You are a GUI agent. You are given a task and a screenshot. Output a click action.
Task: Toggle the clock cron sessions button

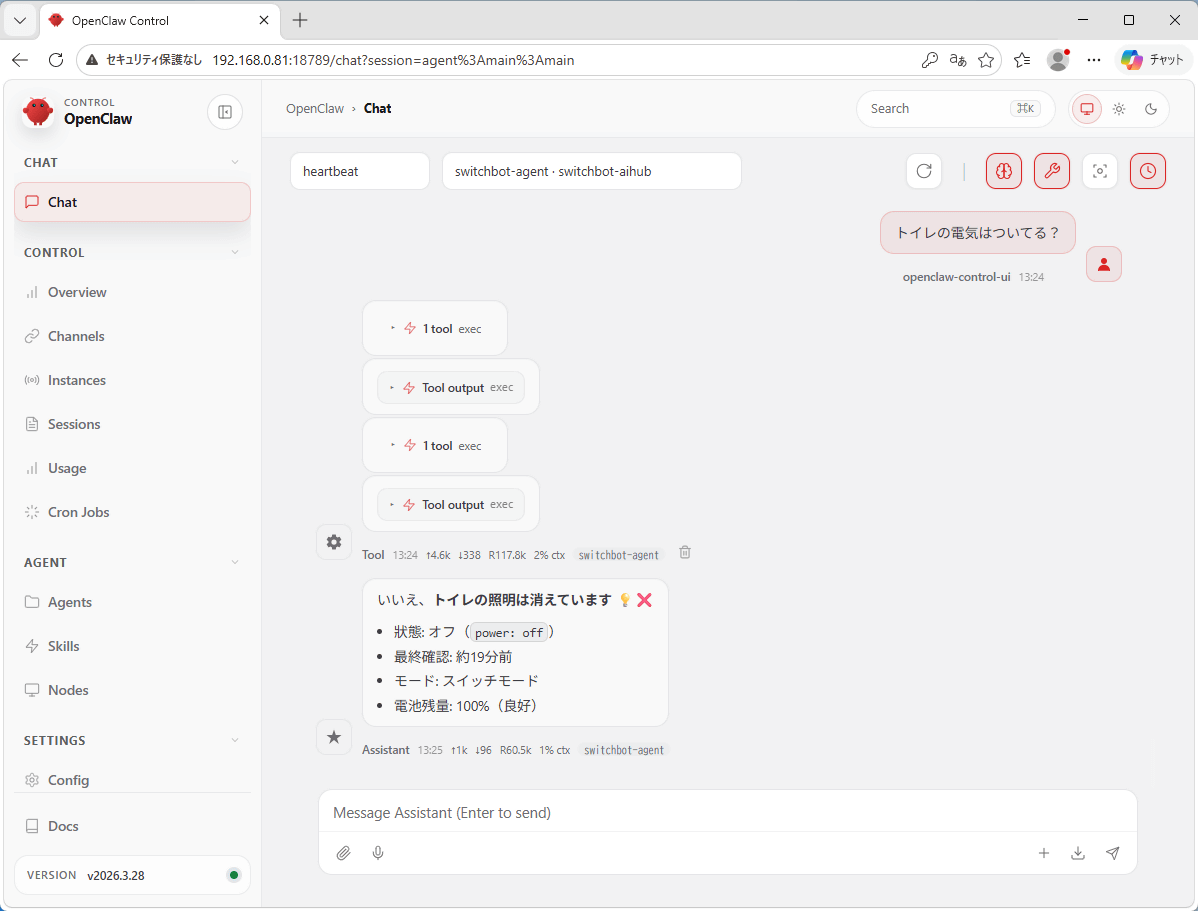1148,171
